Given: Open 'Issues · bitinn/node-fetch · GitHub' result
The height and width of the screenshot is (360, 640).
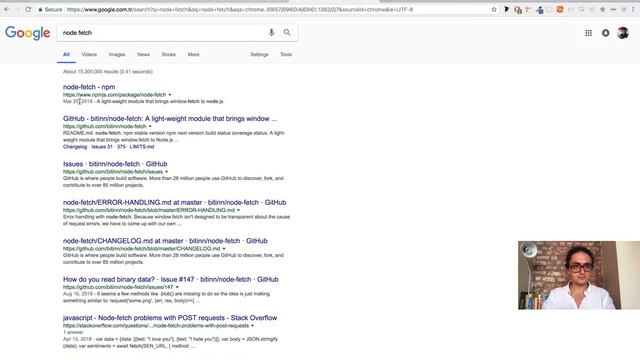Looking at the screenshot, I should (x=115, y=164).
